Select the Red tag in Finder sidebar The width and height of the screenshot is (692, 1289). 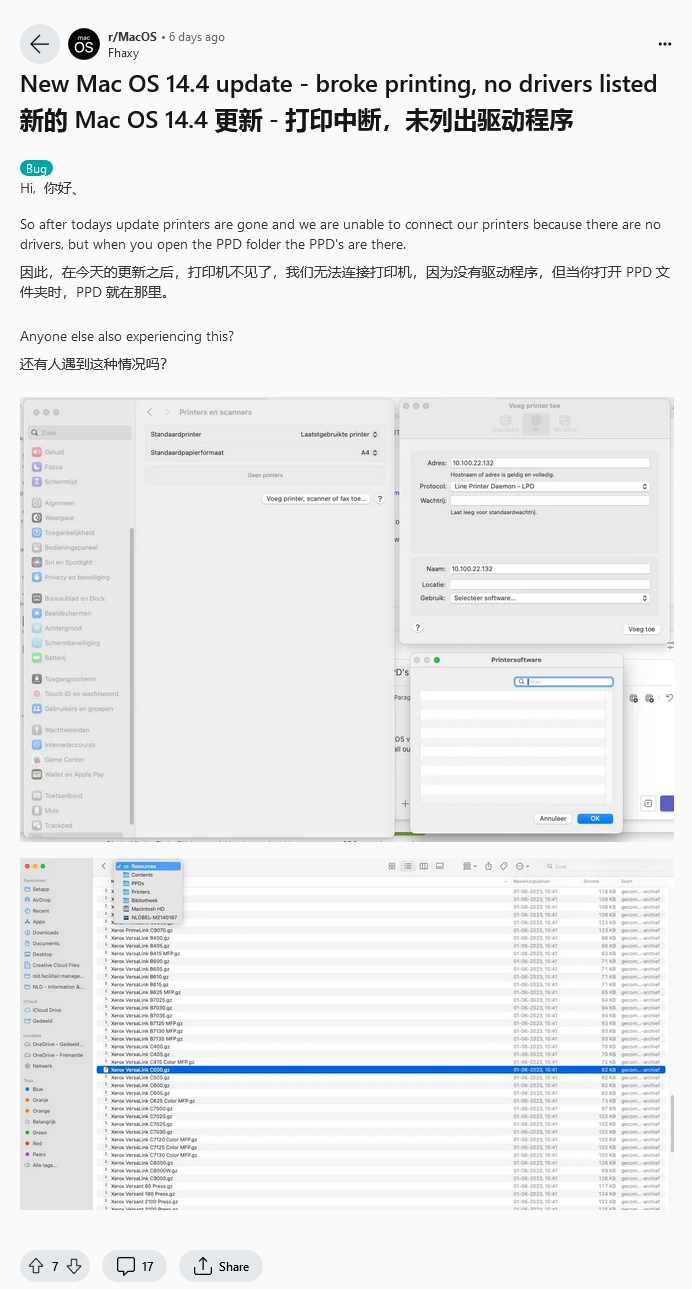tap(36, 1143)
